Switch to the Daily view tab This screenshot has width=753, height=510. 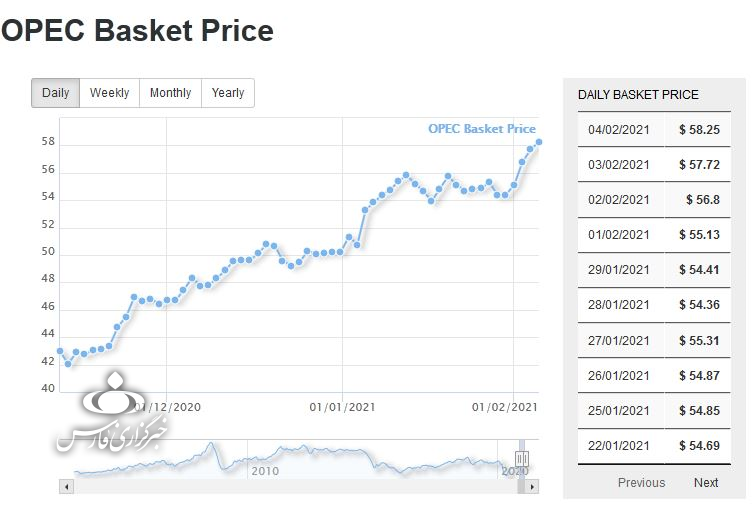click(x=56, y=93)
